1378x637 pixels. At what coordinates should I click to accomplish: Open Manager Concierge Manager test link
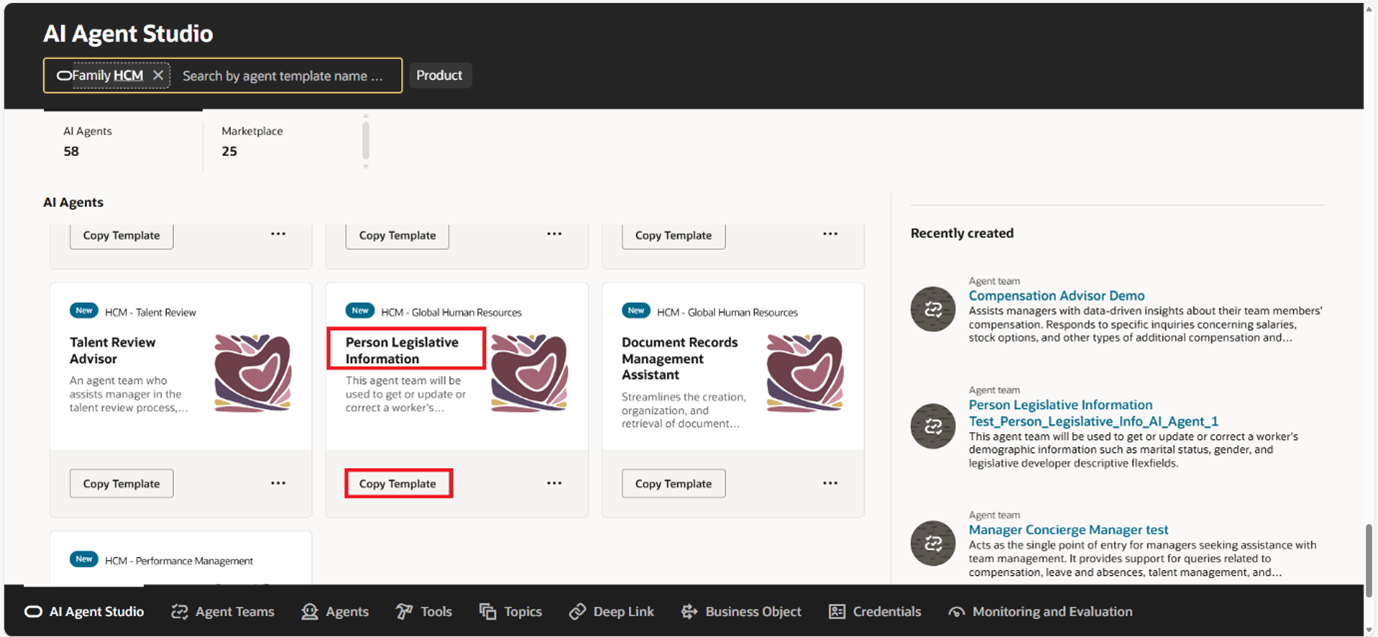1068,530
